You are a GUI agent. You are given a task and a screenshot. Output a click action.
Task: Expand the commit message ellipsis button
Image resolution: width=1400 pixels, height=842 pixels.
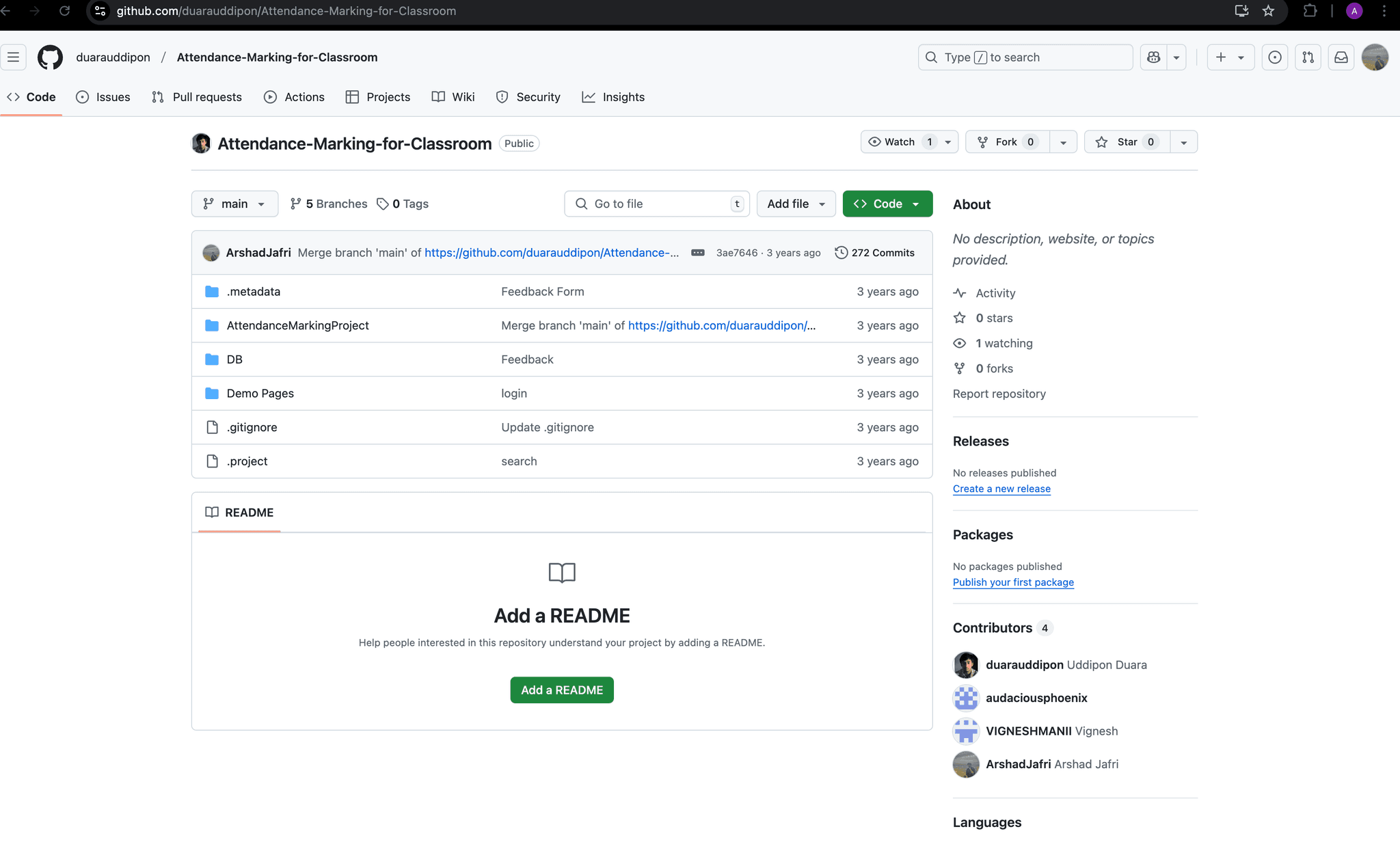(x=698, y=253)
